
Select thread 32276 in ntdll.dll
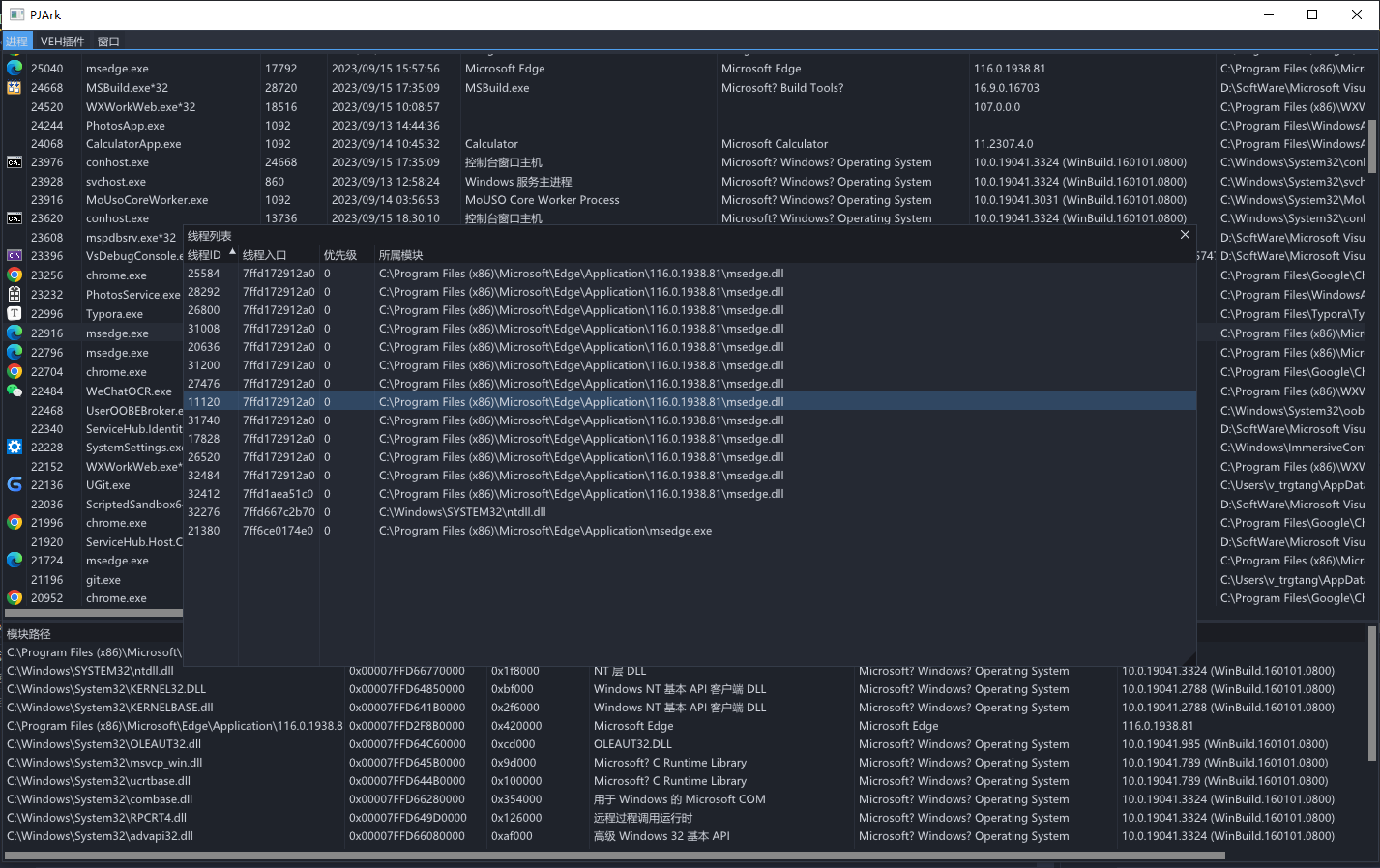click(690, 512)
